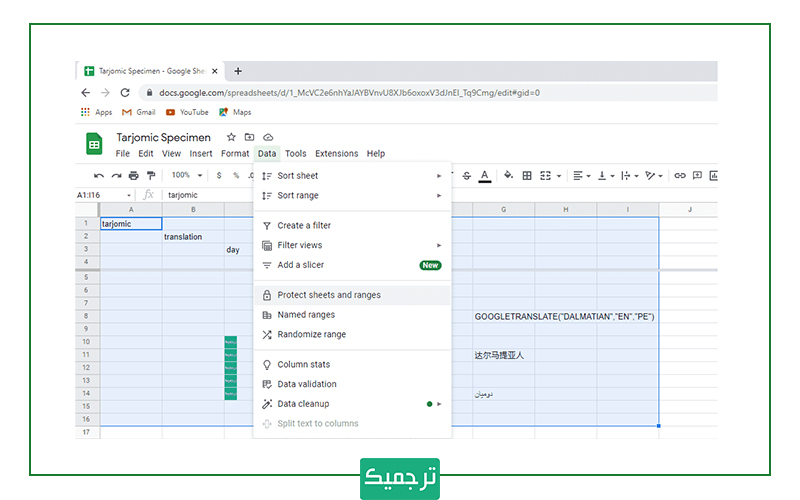
Task: Choose Add a slicer
Action: pos(352,265)
